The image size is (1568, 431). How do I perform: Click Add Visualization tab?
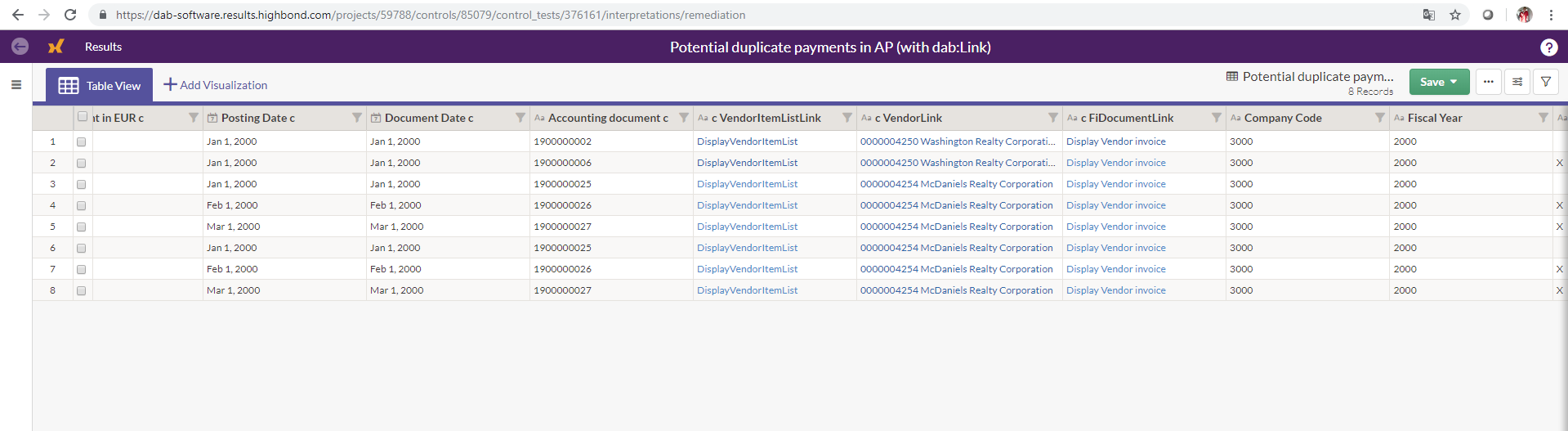tap(216, 85)
